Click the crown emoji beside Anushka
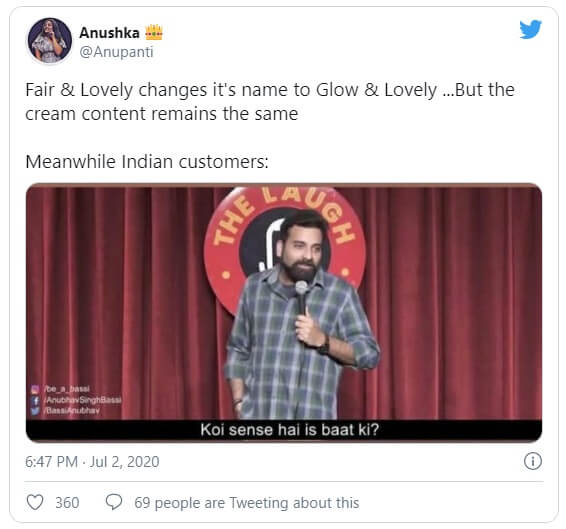 (154, 32)
